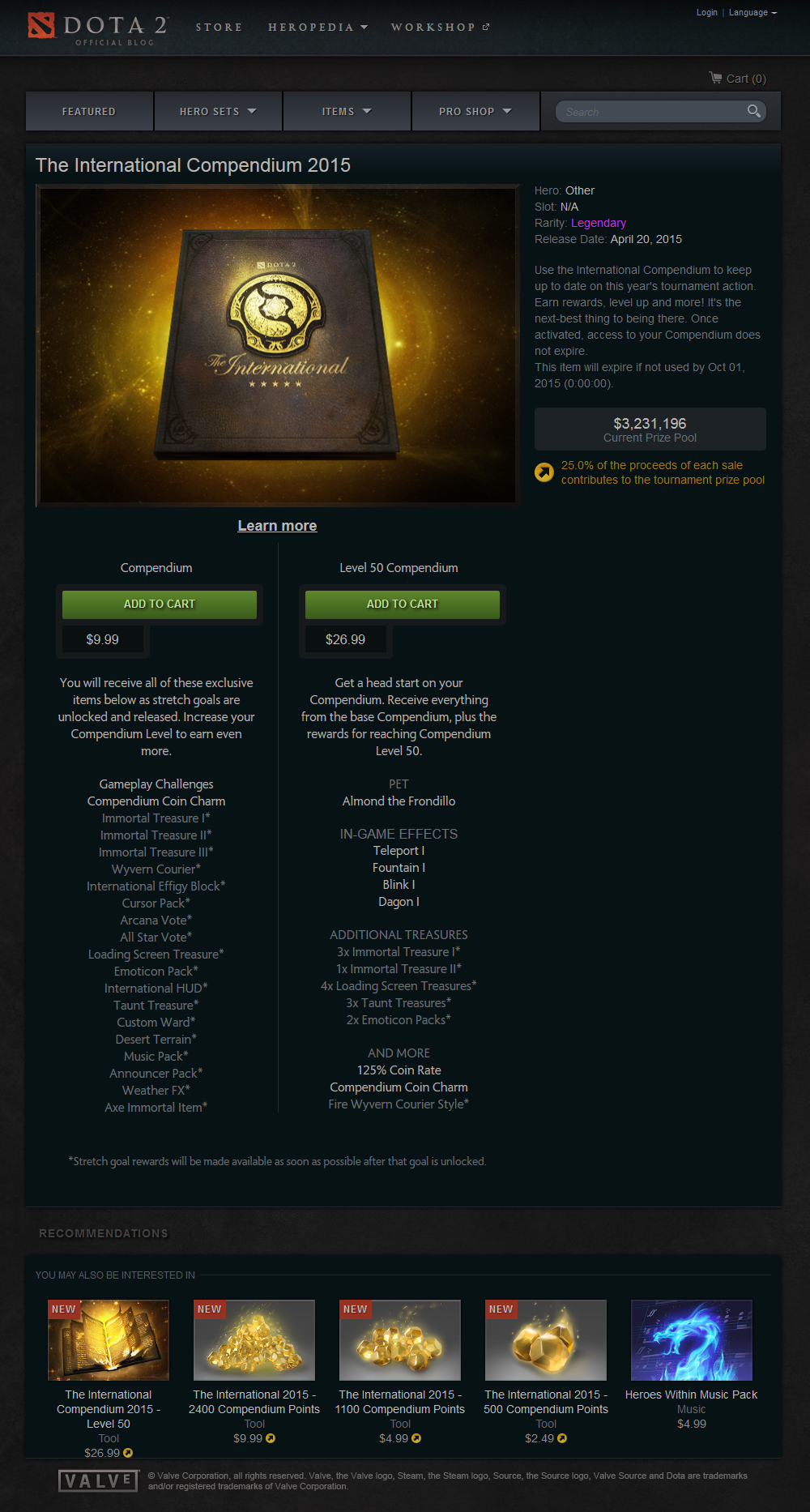810x1512 pixels.
Task: Follow the Learn more link
Action: point(277,526)
